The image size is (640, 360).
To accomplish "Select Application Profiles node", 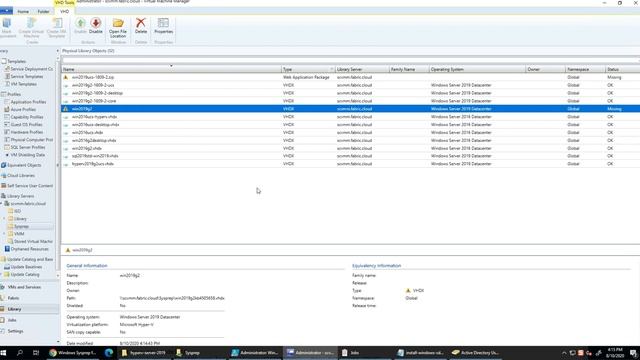I will (x=25, y=102).
